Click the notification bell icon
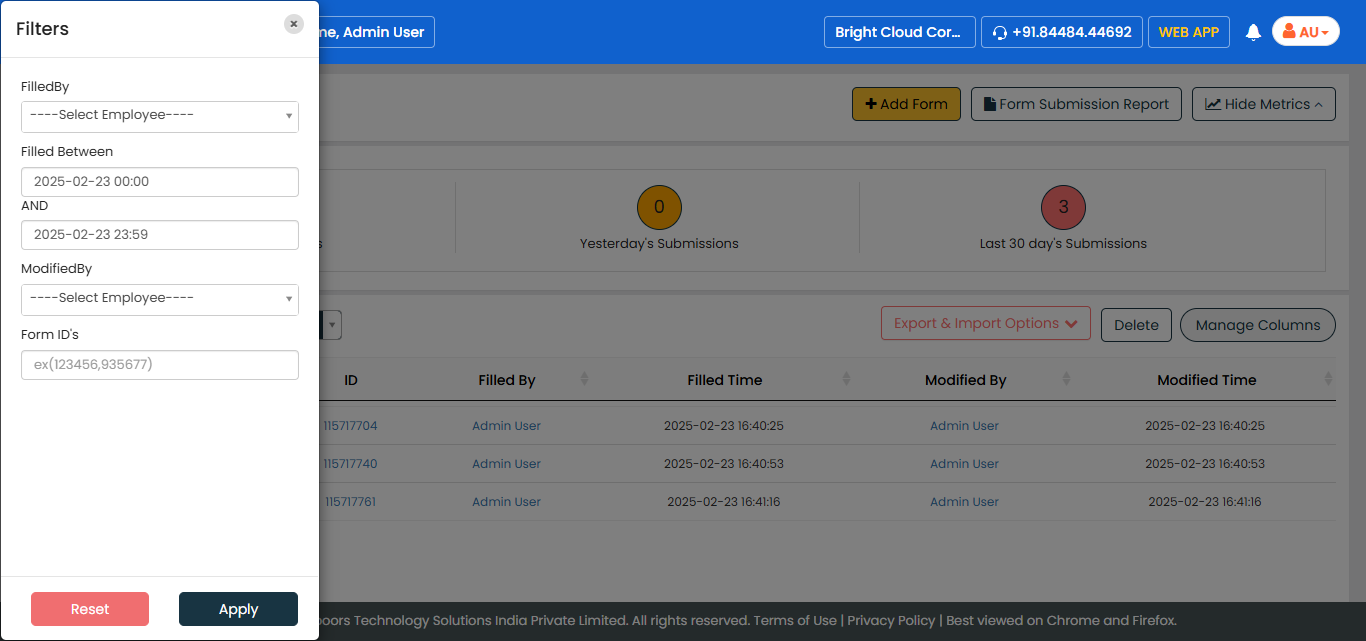Screen dimensions: 1366x641 tap(1253, 32)
